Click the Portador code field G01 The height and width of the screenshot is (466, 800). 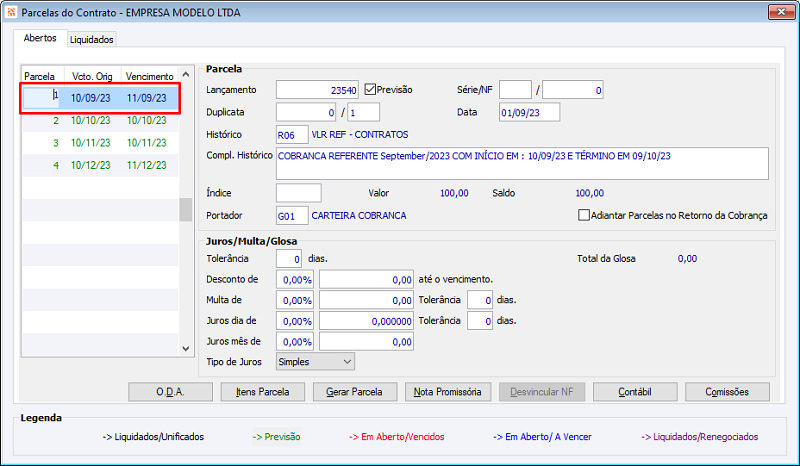coord(292,215)
